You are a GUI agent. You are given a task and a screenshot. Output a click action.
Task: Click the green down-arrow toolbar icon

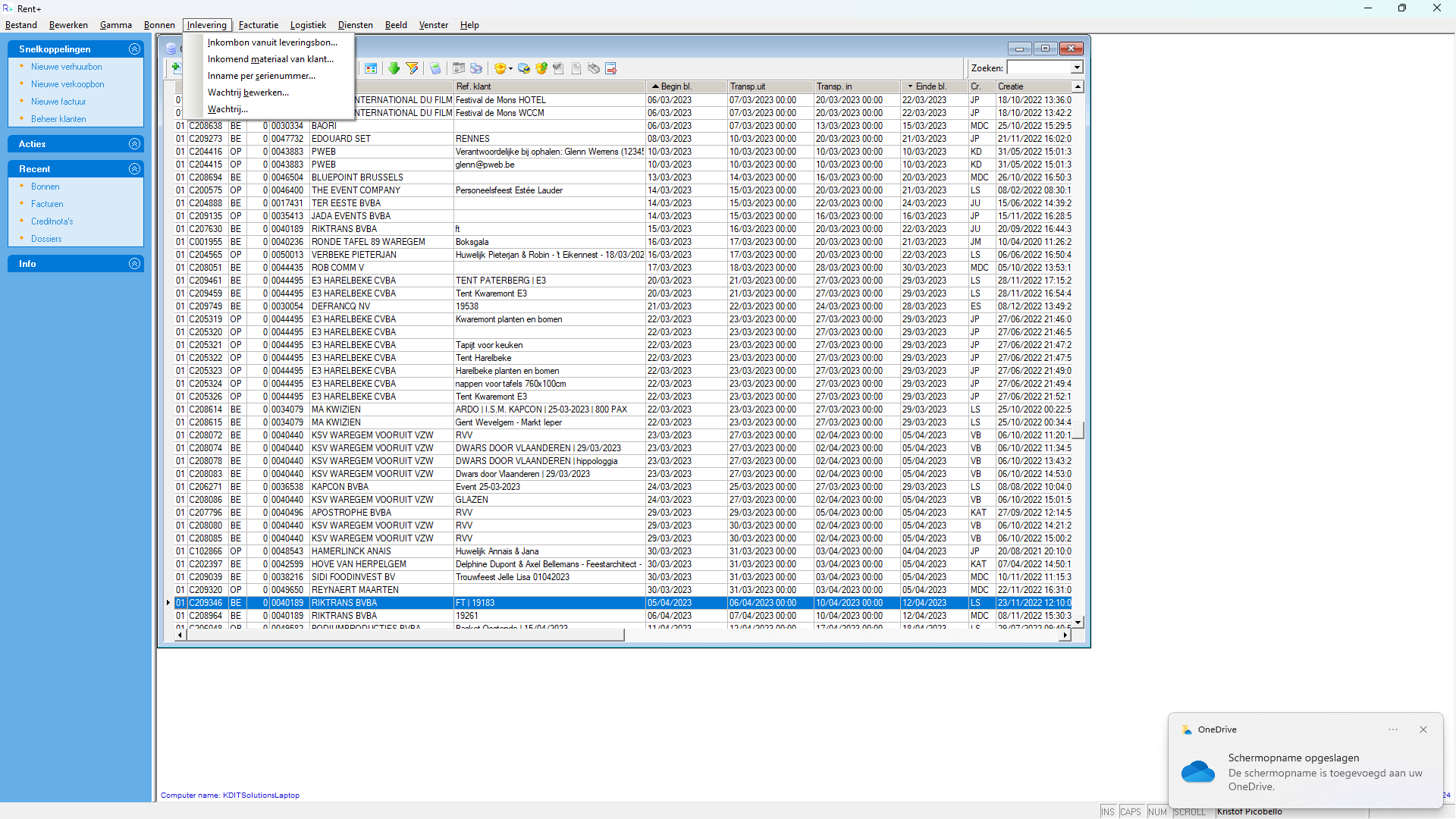pos(394,68)
